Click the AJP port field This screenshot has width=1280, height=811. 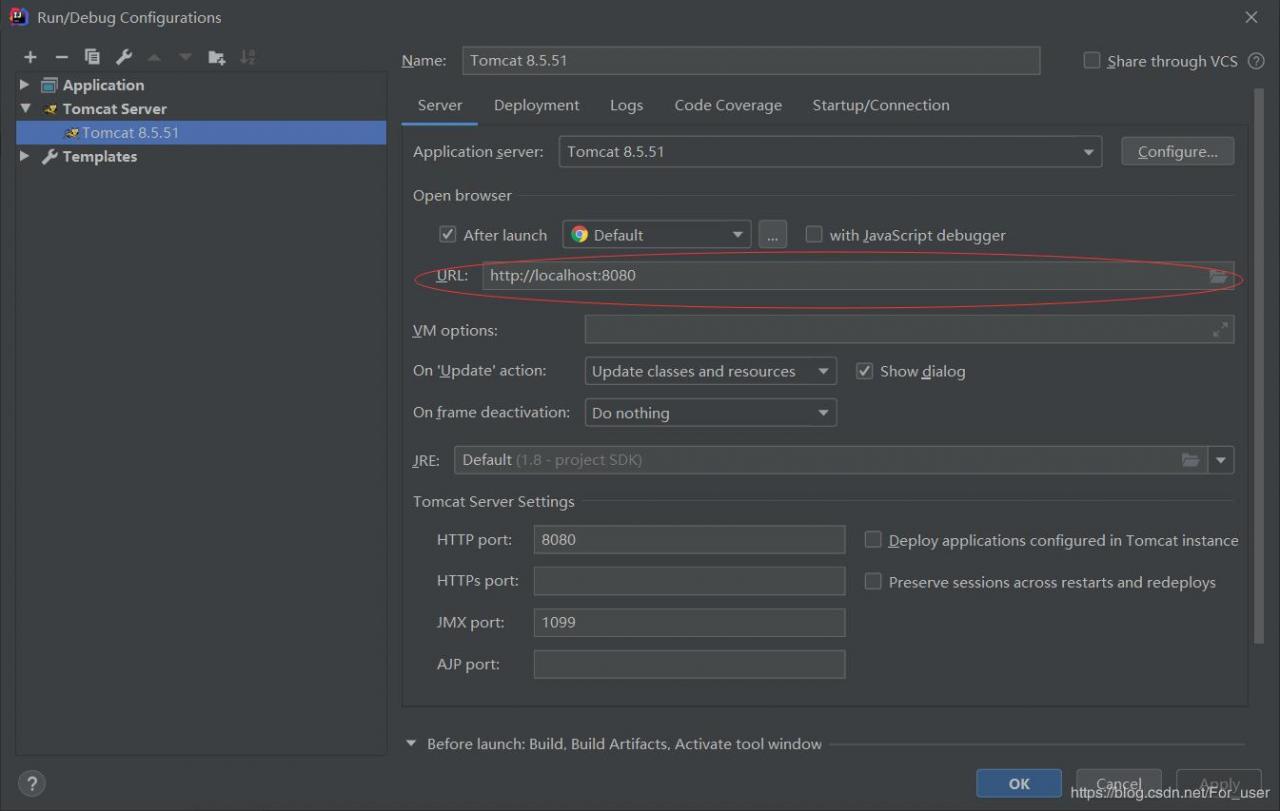pos(689,664)
